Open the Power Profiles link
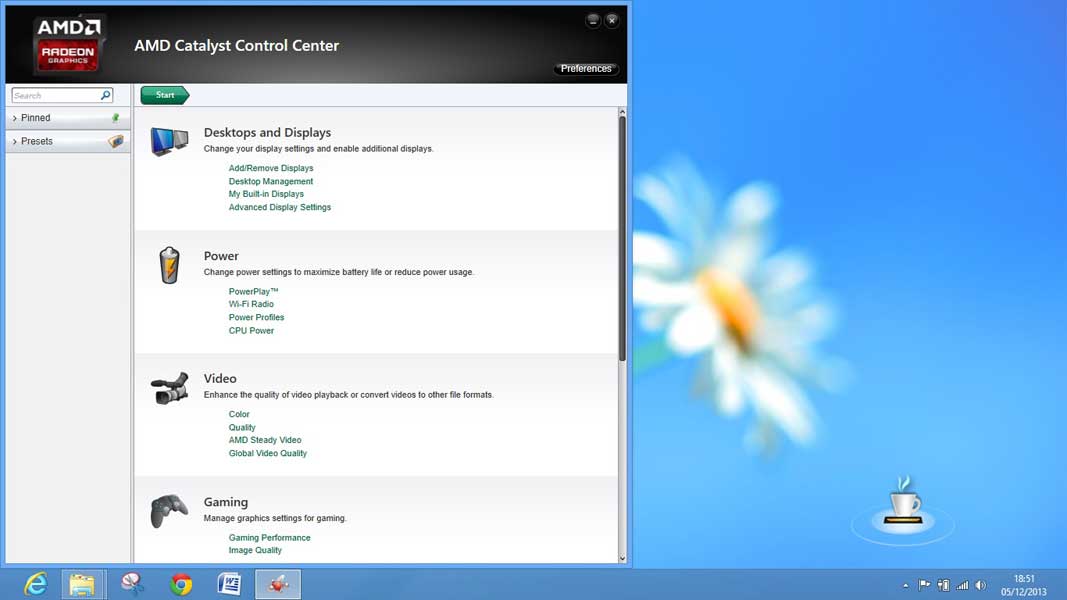The width and height of the screenshot is (1067, 600). click(x=257, y=318)
